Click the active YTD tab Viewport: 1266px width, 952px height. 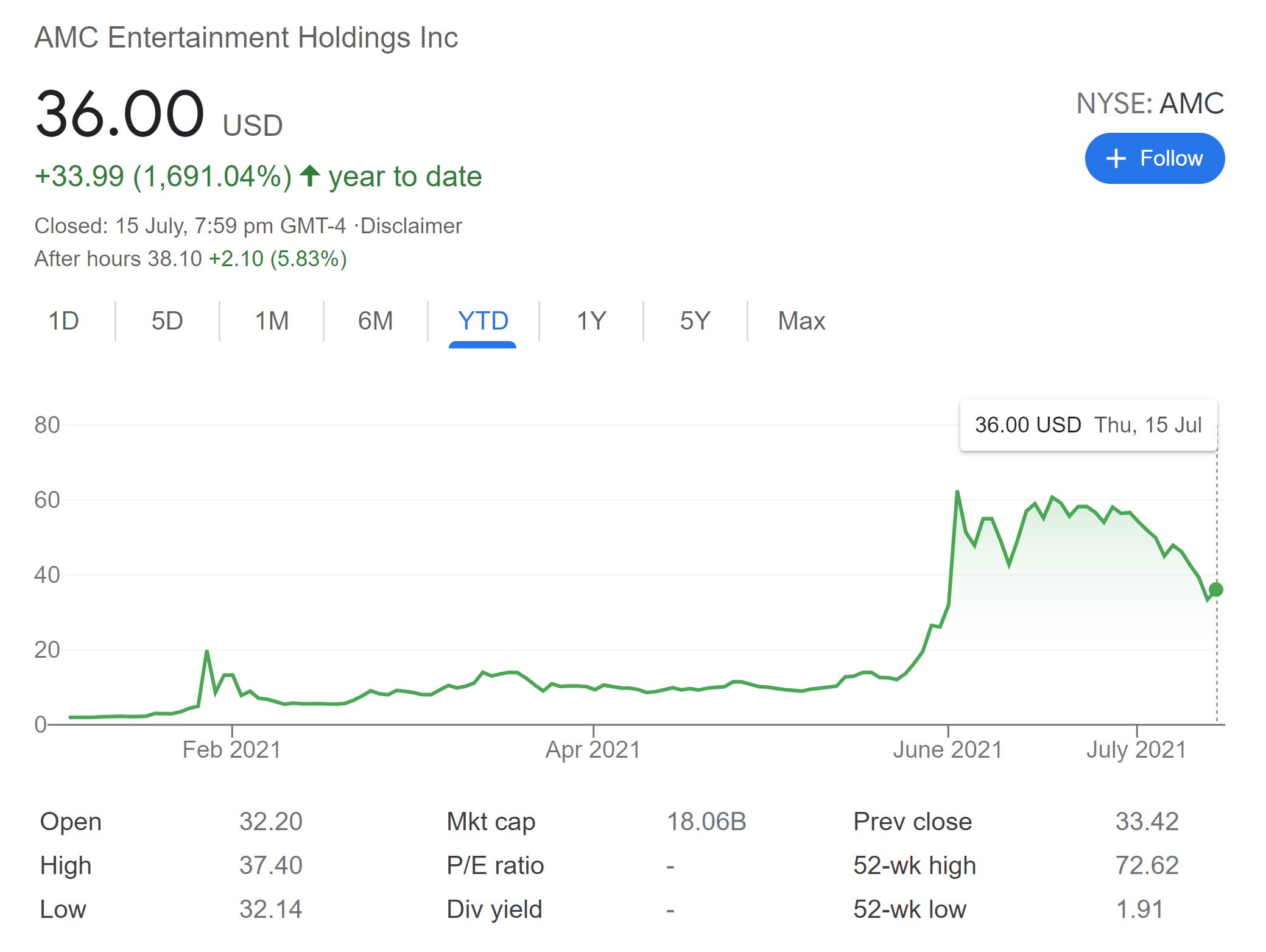coord(483,321)
